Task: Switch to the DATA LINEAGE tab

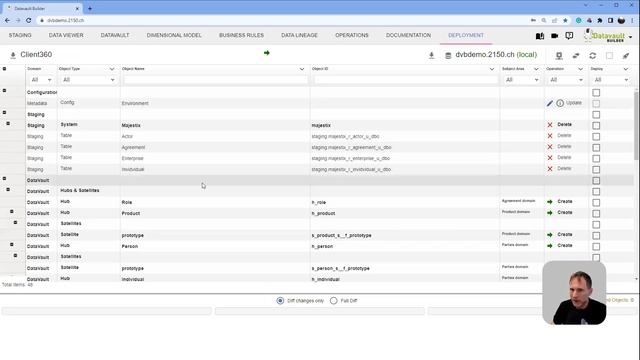Action: [299, 35]
